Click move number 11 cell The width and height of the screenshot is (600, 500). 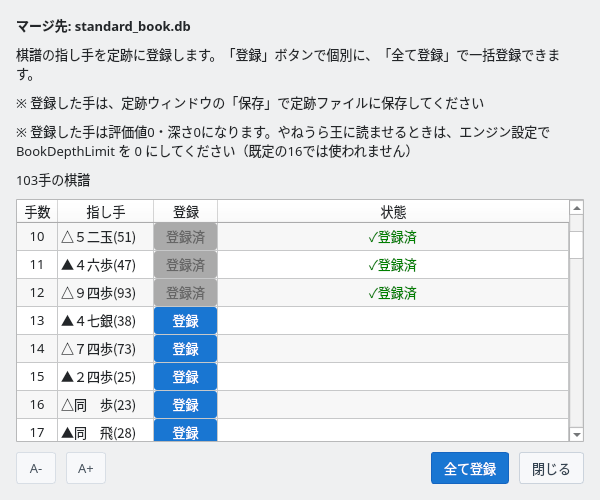click(37, 265)
